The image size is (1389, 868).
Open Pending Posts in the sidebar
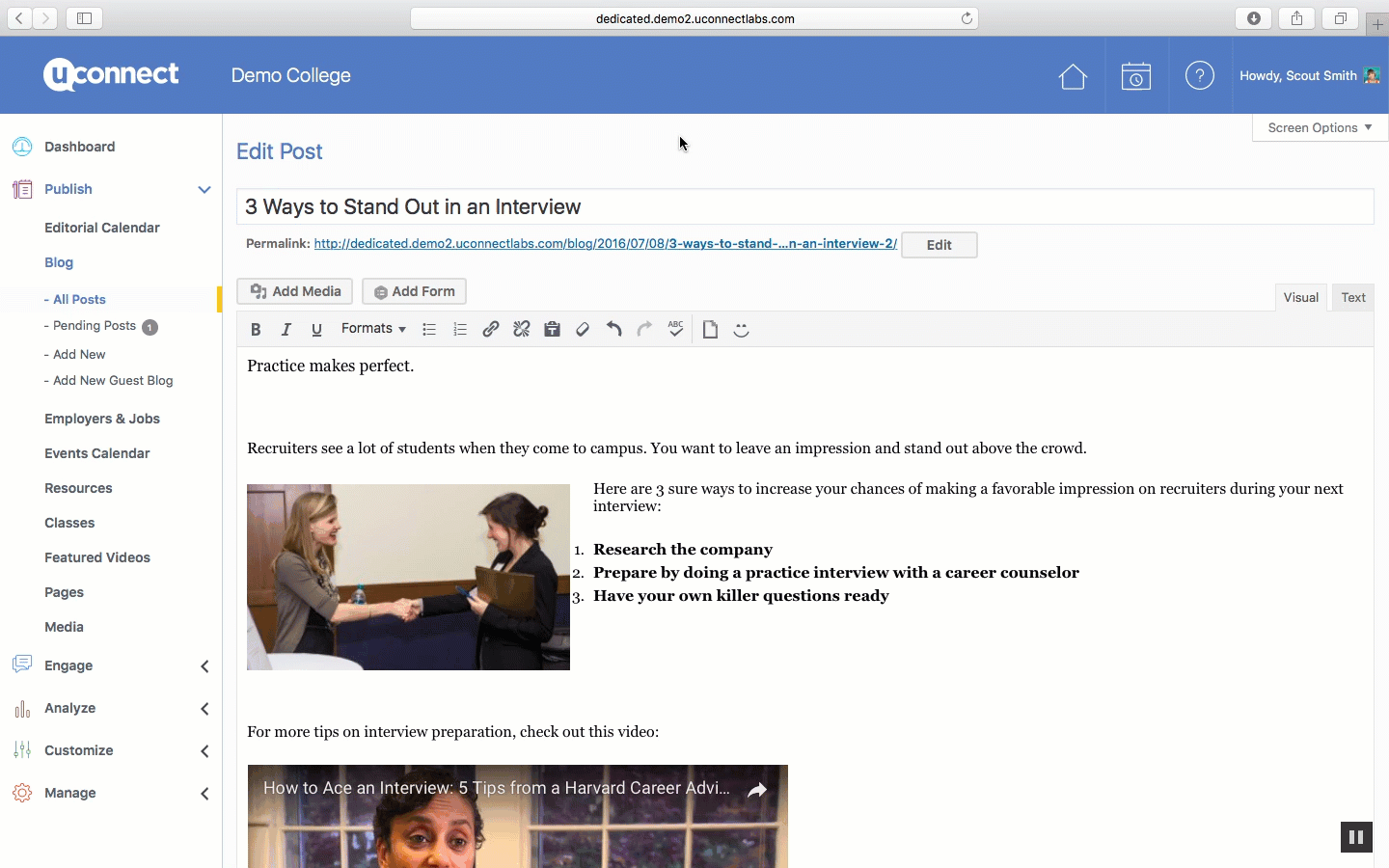tap(95, 326)
